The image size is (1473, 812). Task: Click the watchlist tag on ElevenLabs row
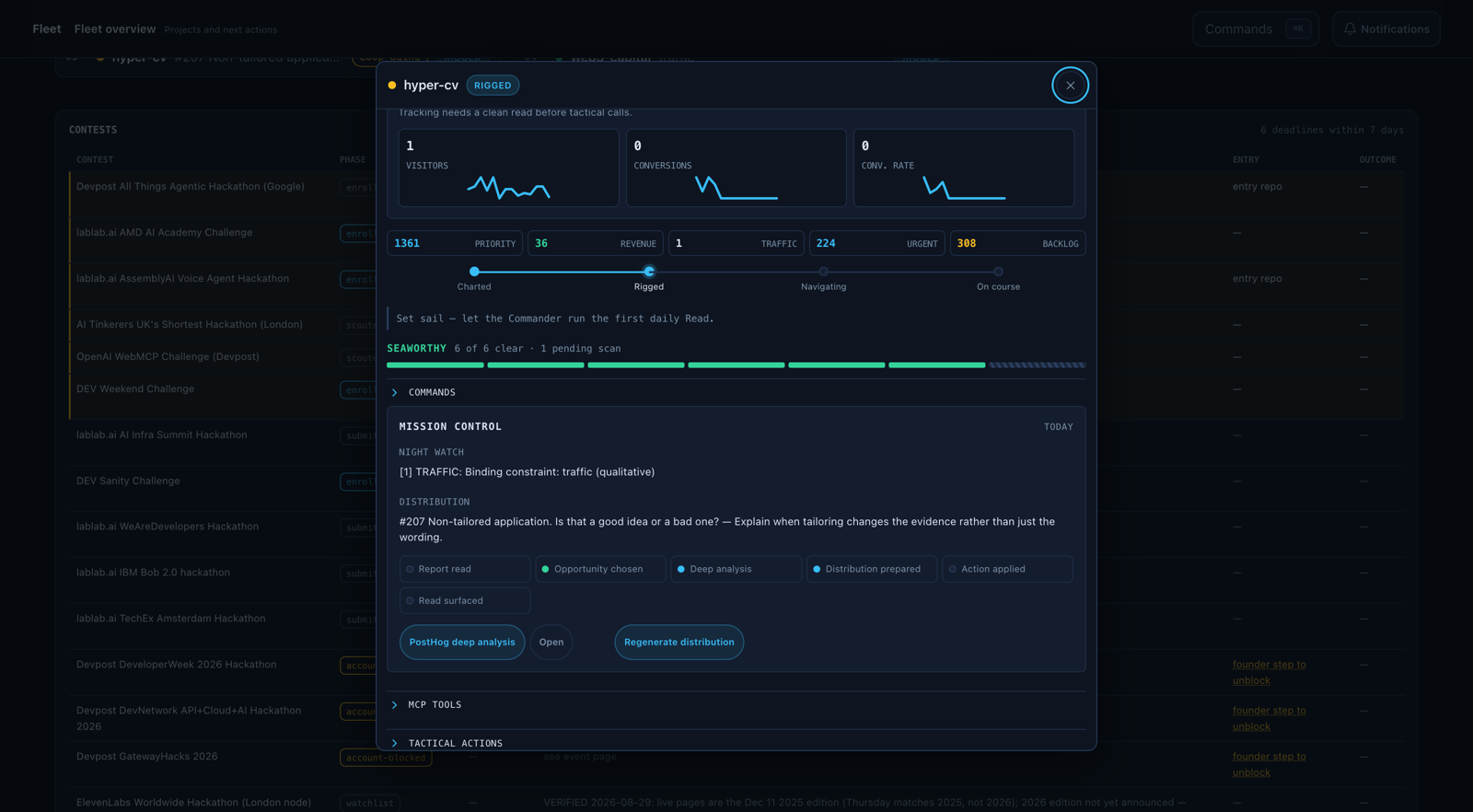[369, 803]
